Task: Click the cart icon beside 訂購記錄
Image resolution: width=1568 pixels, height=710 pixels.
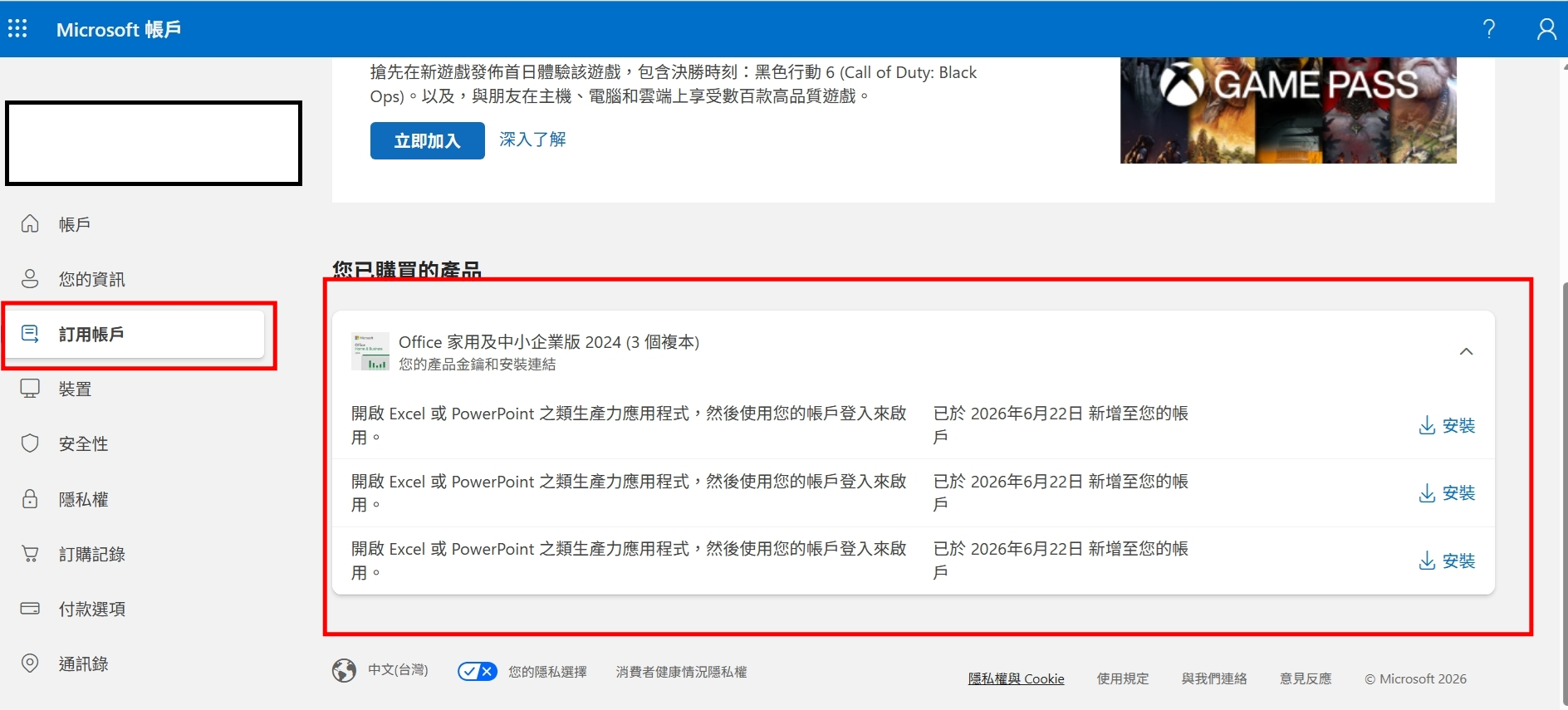Action: [30, 553]
